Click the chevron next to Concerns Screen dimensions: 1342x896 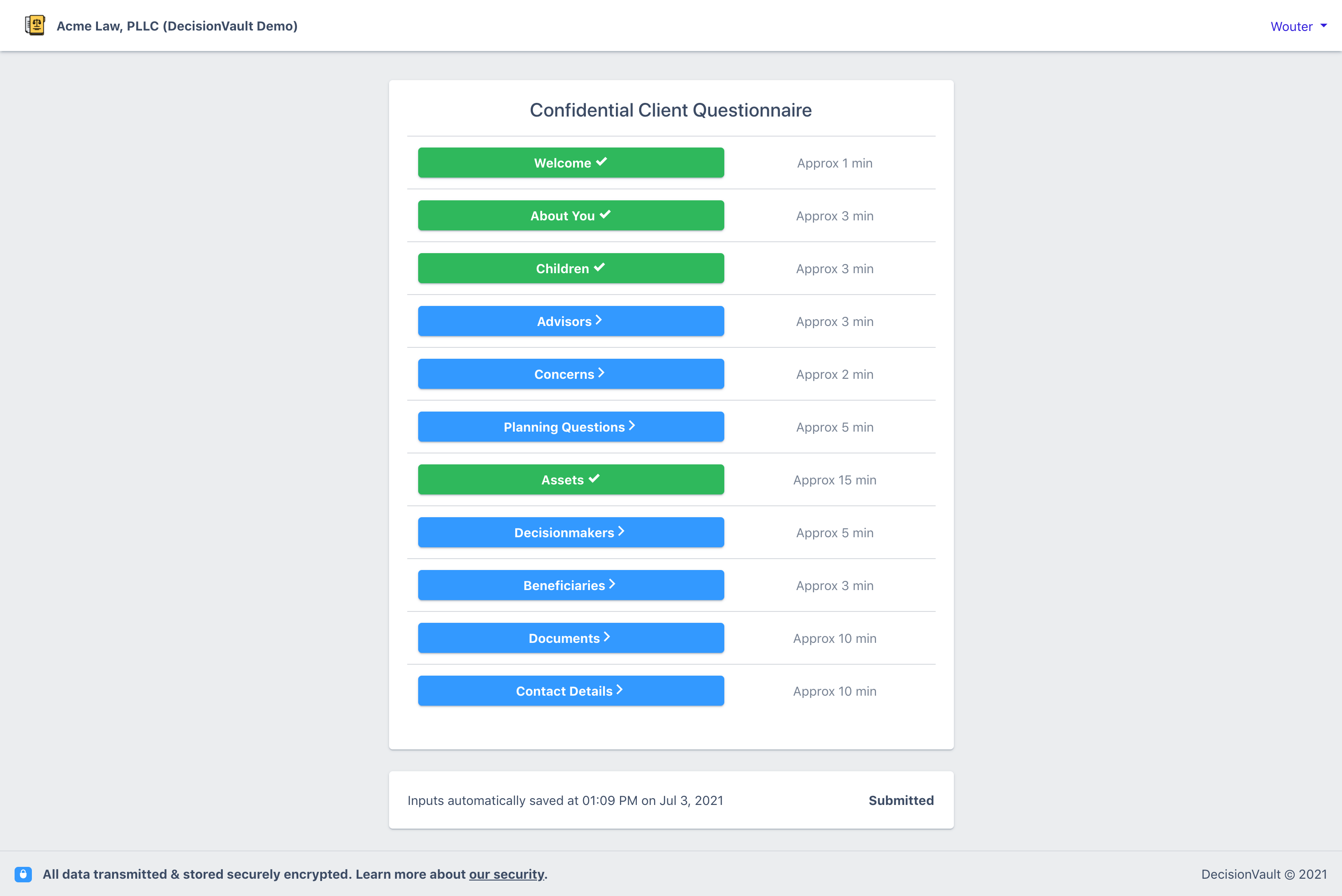(601, 373)
